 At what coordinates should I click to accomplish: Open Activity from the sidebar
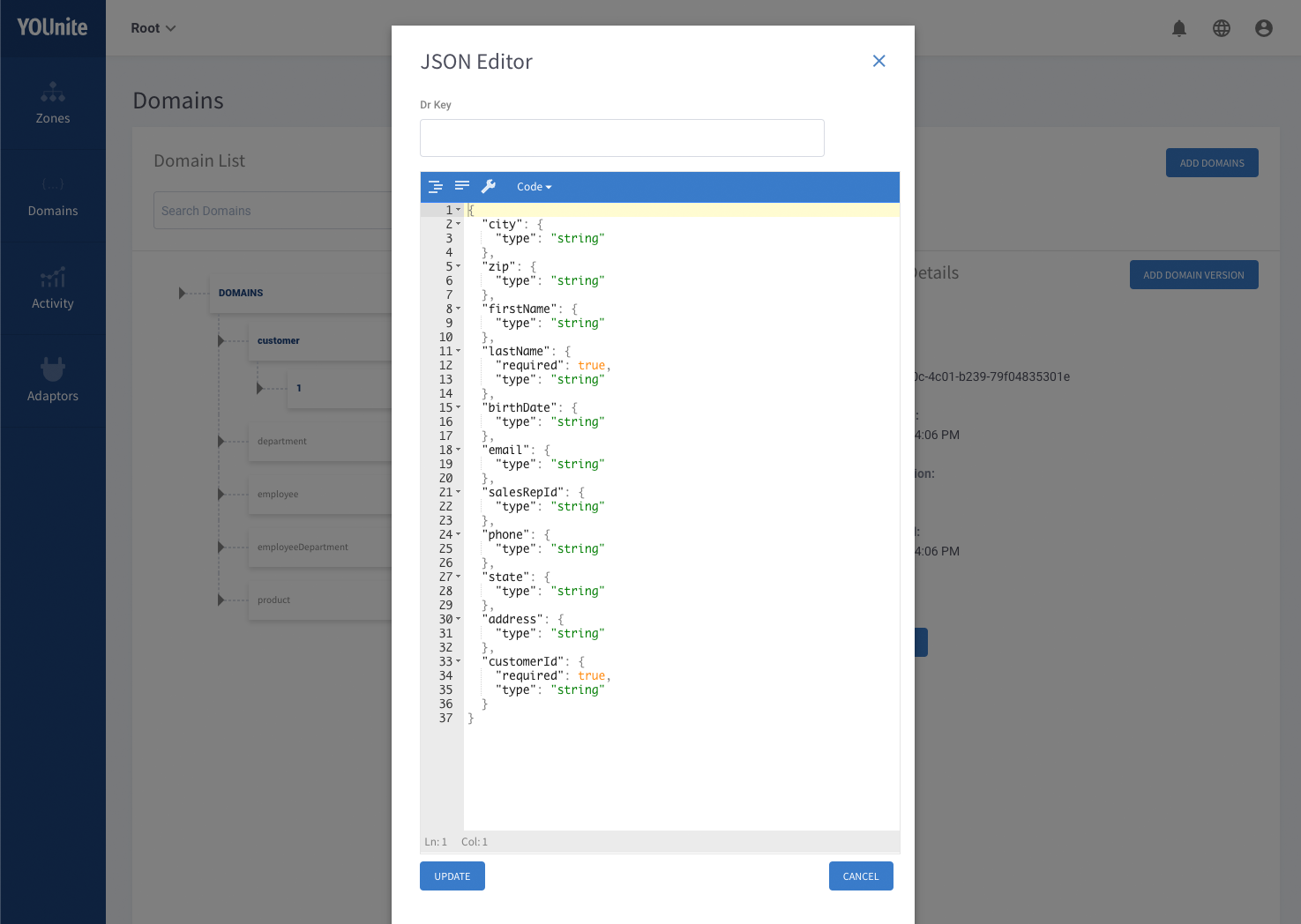53,288
